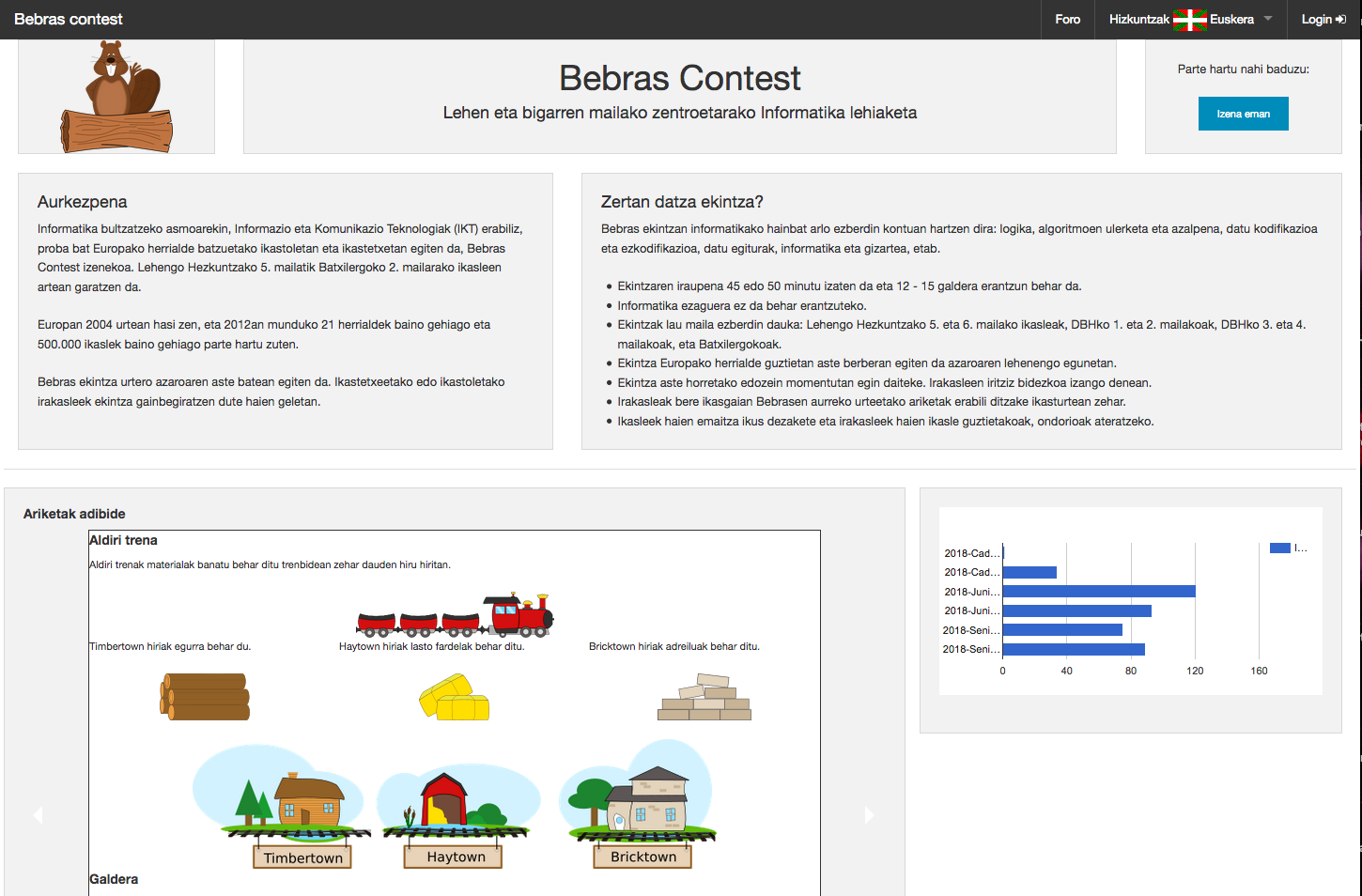Click the Izena eman button
The height and width of the screenshot is (896, 1362).
[x=1243, y=114]
